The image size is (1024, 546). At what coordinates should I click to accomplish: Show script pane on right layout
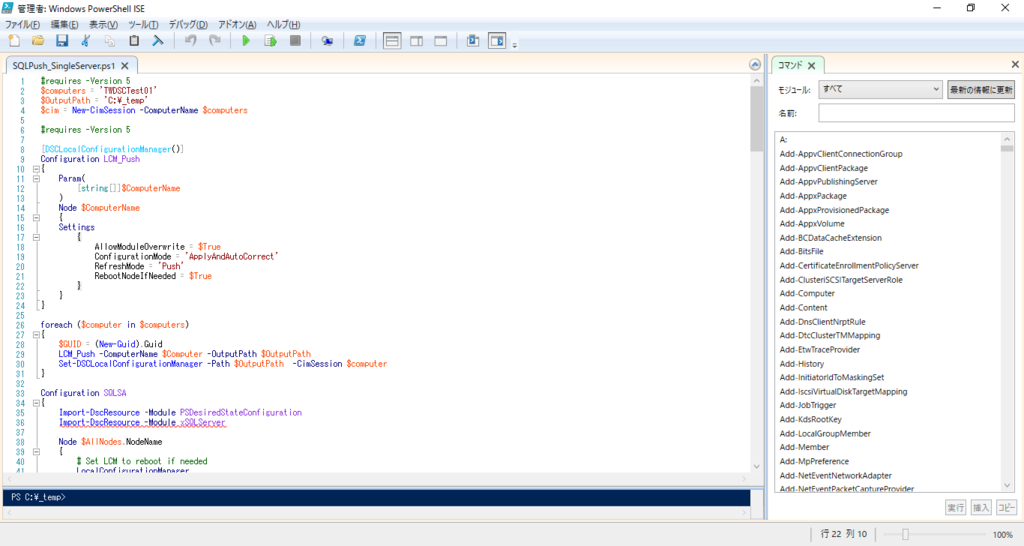[417, 41]
